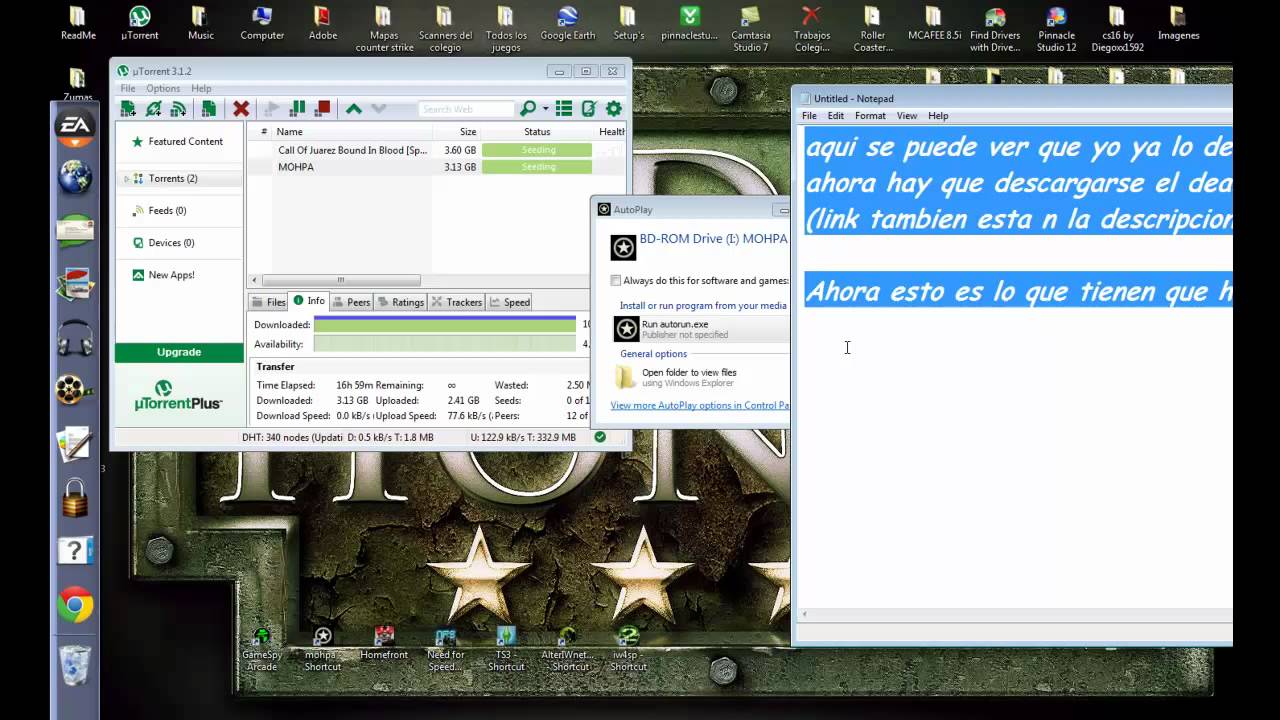Switch to the Ratings tab

pyautogui.click(x=400, y=302)
